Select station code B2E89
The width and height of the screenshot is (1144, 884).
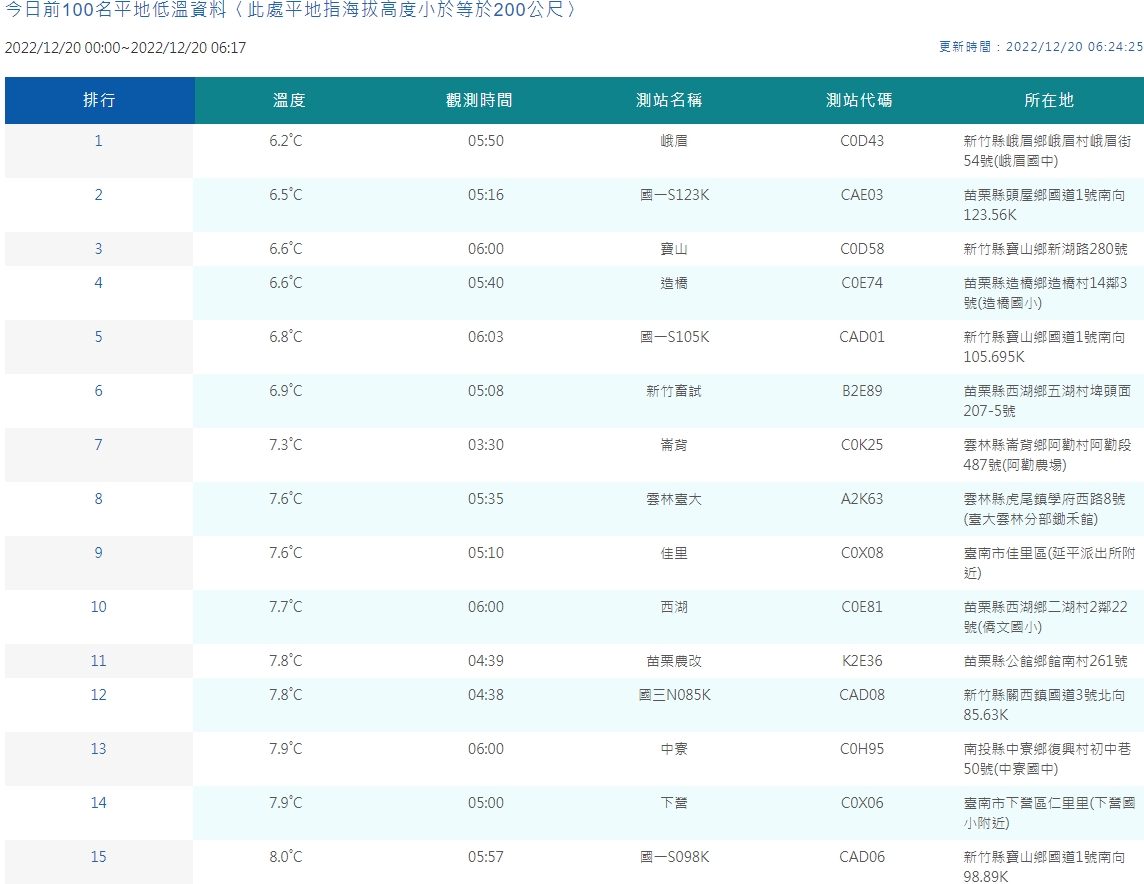pos(862,391)
